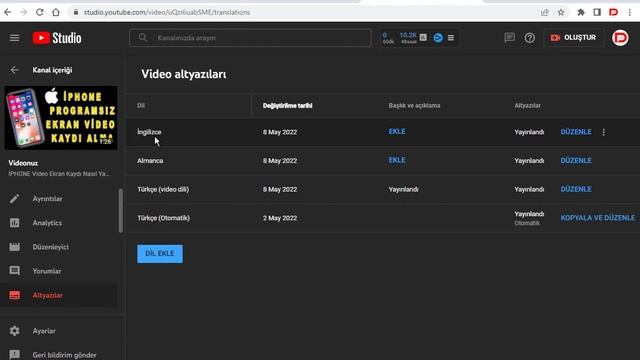Select the İngilizce language row text
The image size is (640, 360).
149,132
